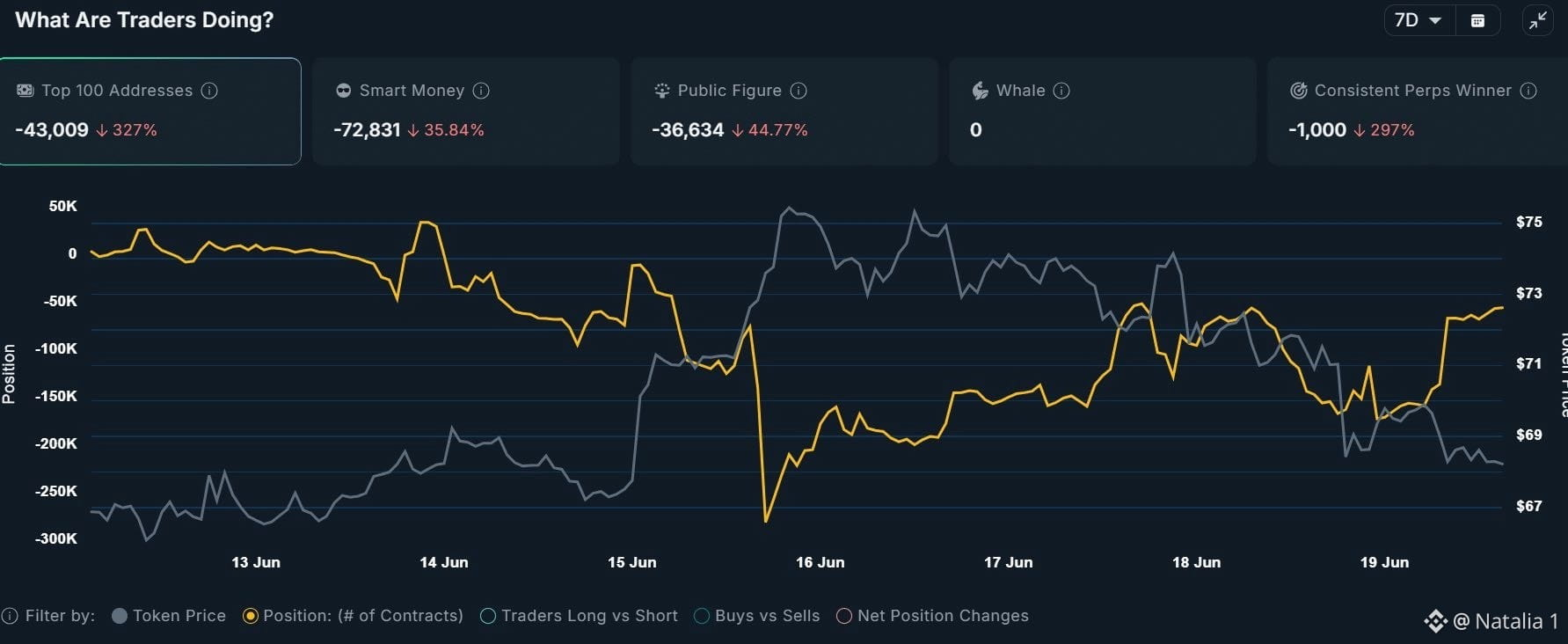The width and height of the screenshot is (1568, 644).
Task: Select the Consistent Perps Winner card
Action: pyautogui.click(x=1418, y=111)
